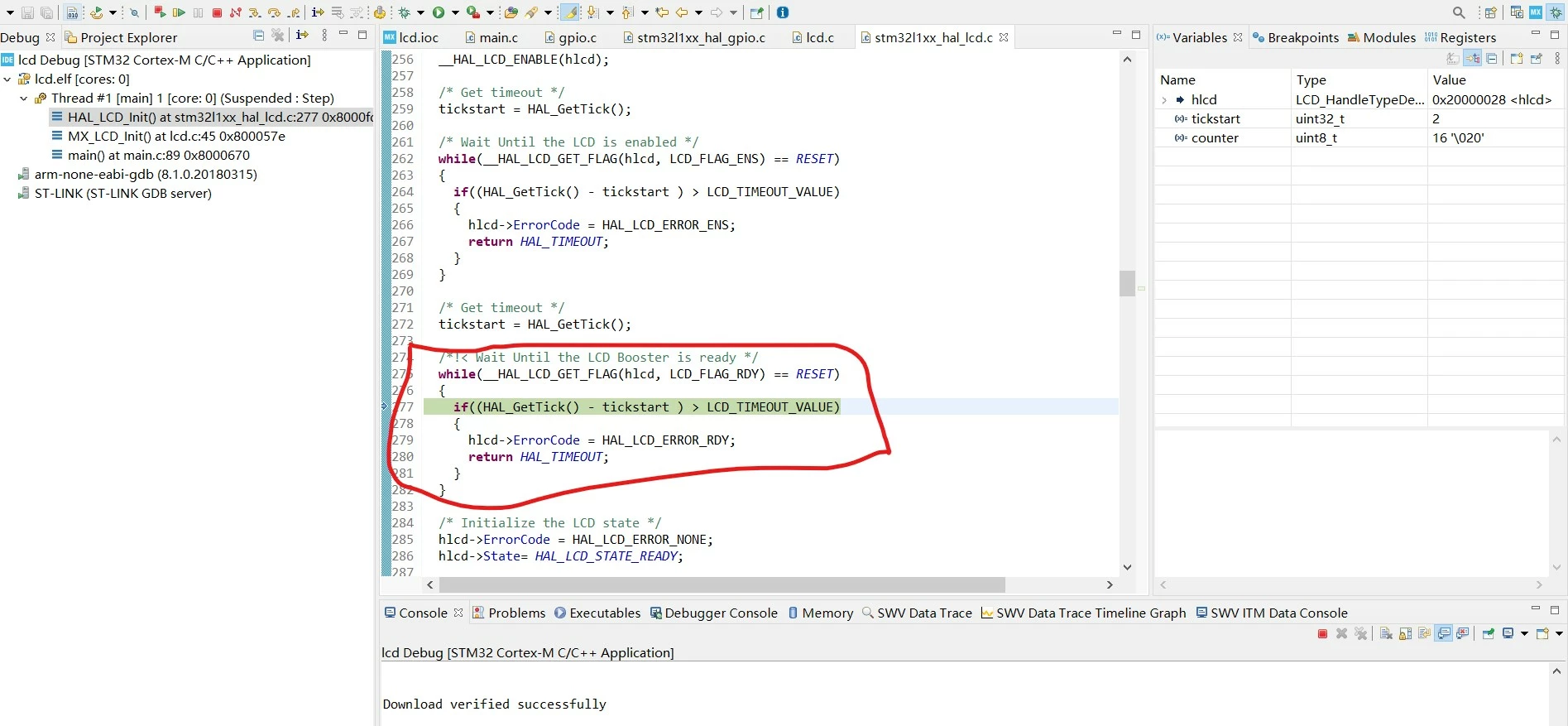Click the search magnifier in toolbar
This screenshot has width=1568, height=726.
coord(1459,12)
